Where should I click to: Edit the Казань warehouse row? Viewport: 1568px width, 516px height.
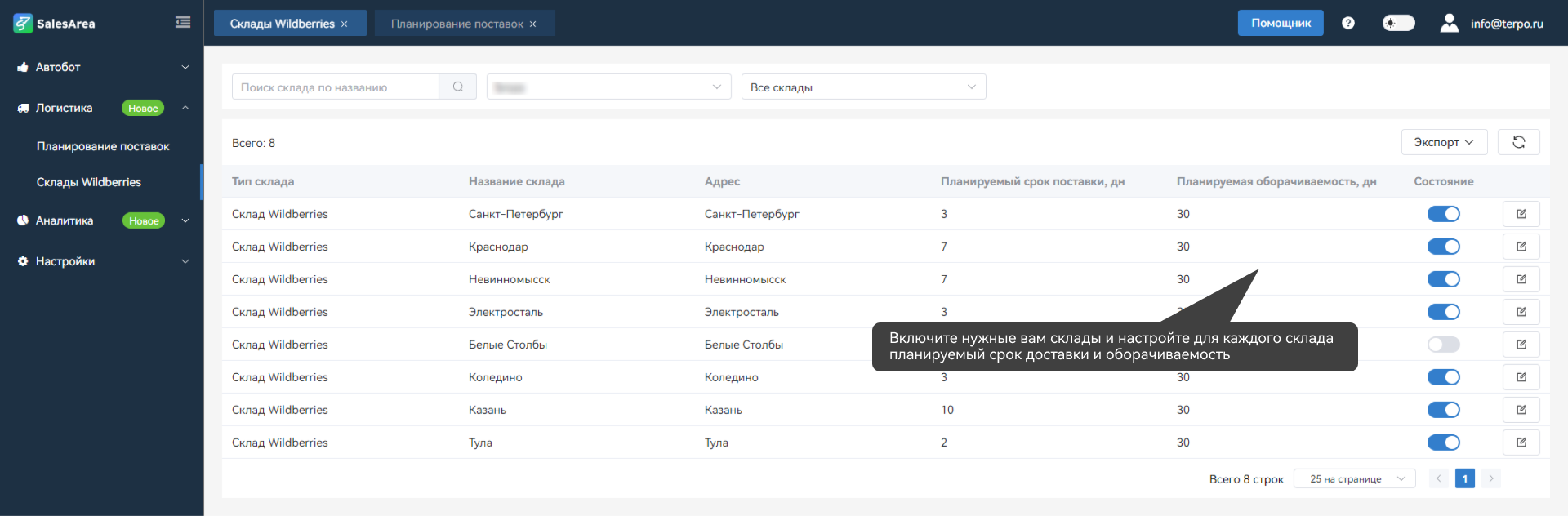pos(1521,410)
